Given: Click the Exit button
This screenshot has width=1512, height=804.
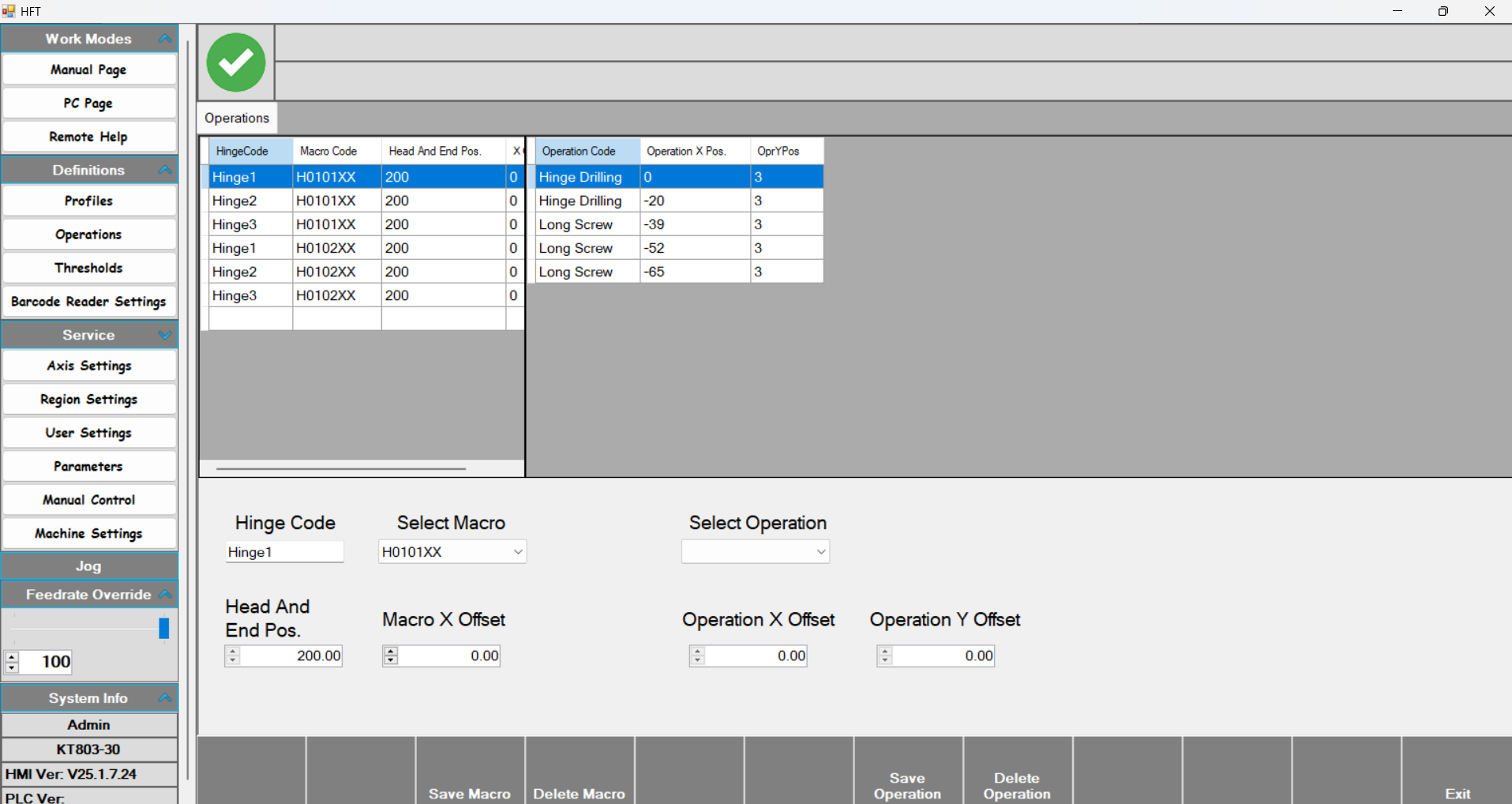Looking at the screenshot, I should coord(1457,793).
